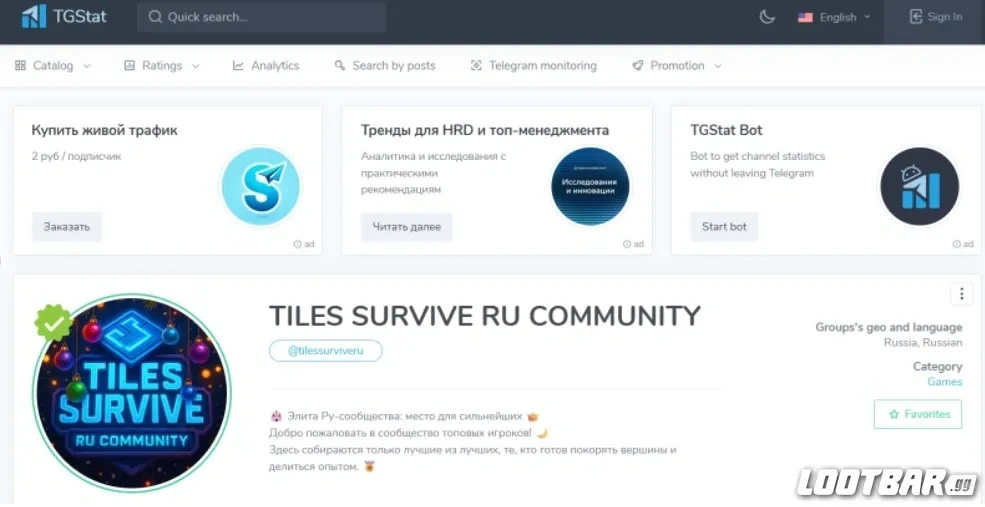
Task: Click the Заказать button
Action: (x=67, y=227)
